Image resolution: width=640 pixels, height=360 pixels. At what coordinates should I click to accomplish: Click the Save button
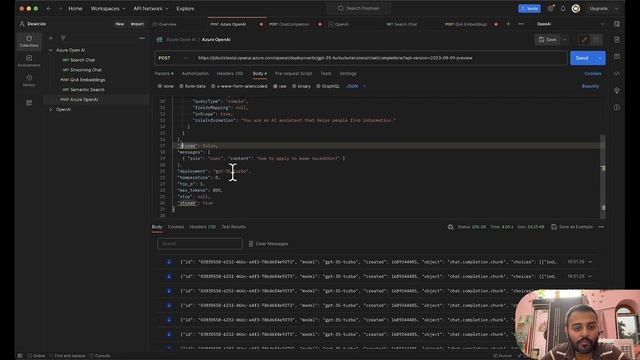[x=548, y=40]
